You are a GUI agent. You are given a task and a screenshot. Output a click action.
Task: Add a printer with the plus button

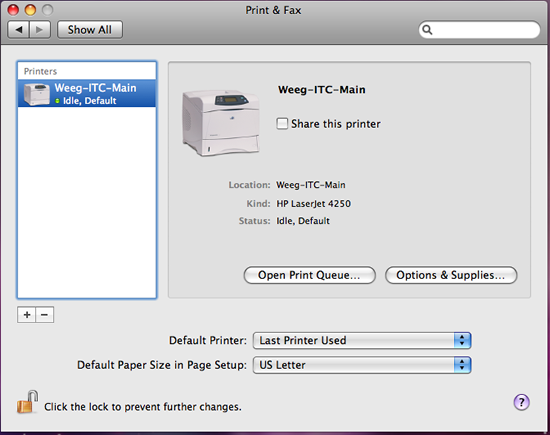click(x=27, y=315)
